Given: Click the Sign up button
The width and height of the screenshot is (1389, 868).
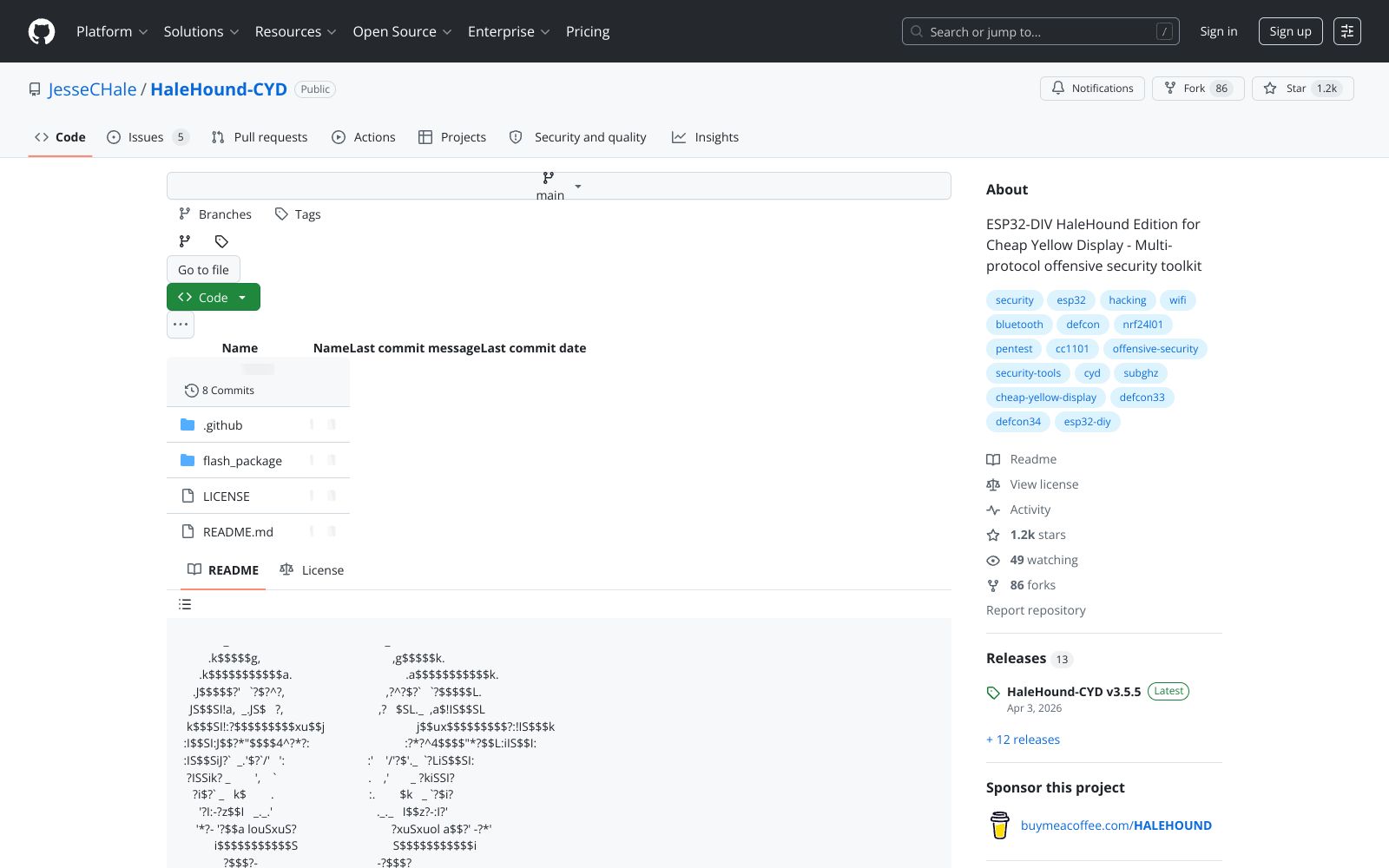Looking at the screenshot, I should click(x=1290, y=31).
